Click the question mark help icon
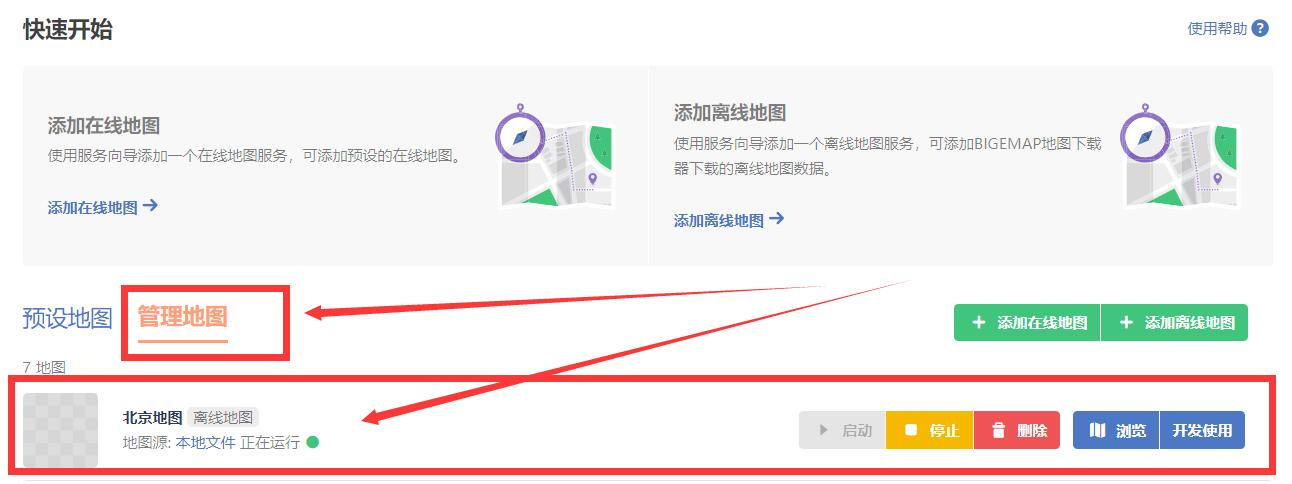Viewport: 1292px width, 484px height. 1260,28
